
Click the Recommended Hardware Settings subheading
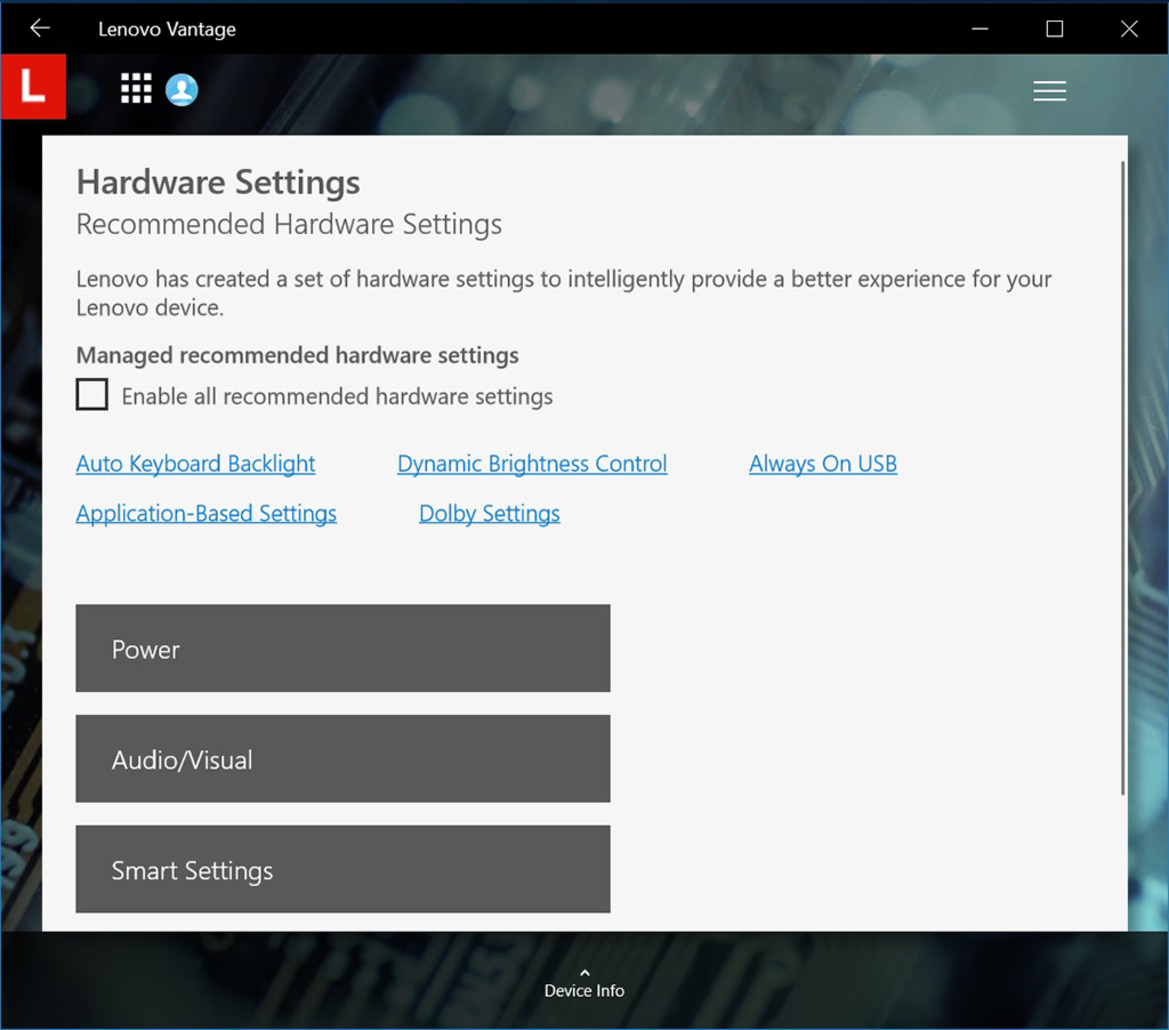click(289, 224)
